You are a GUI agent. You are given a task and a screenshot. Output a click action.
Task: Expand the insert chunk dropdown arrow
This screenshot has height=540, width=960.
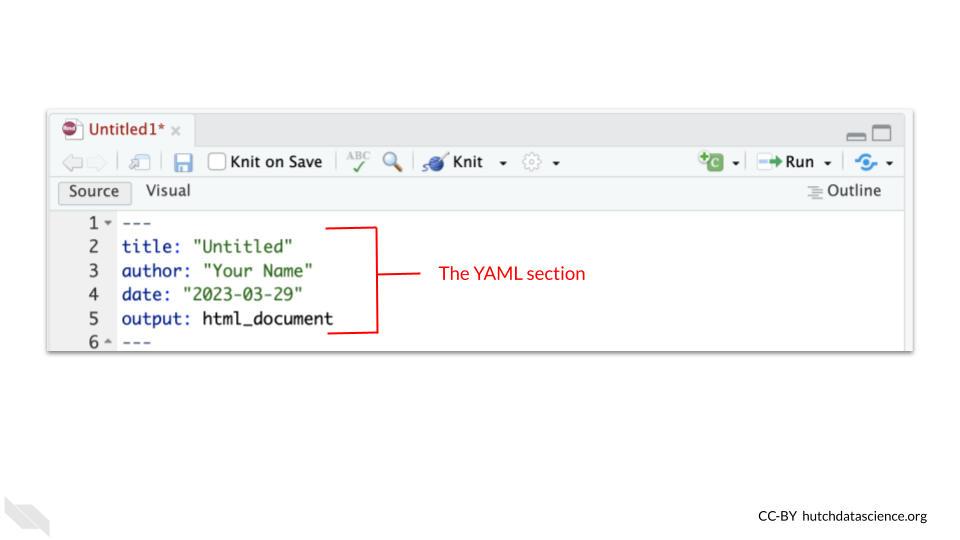(x=735, y=163)
